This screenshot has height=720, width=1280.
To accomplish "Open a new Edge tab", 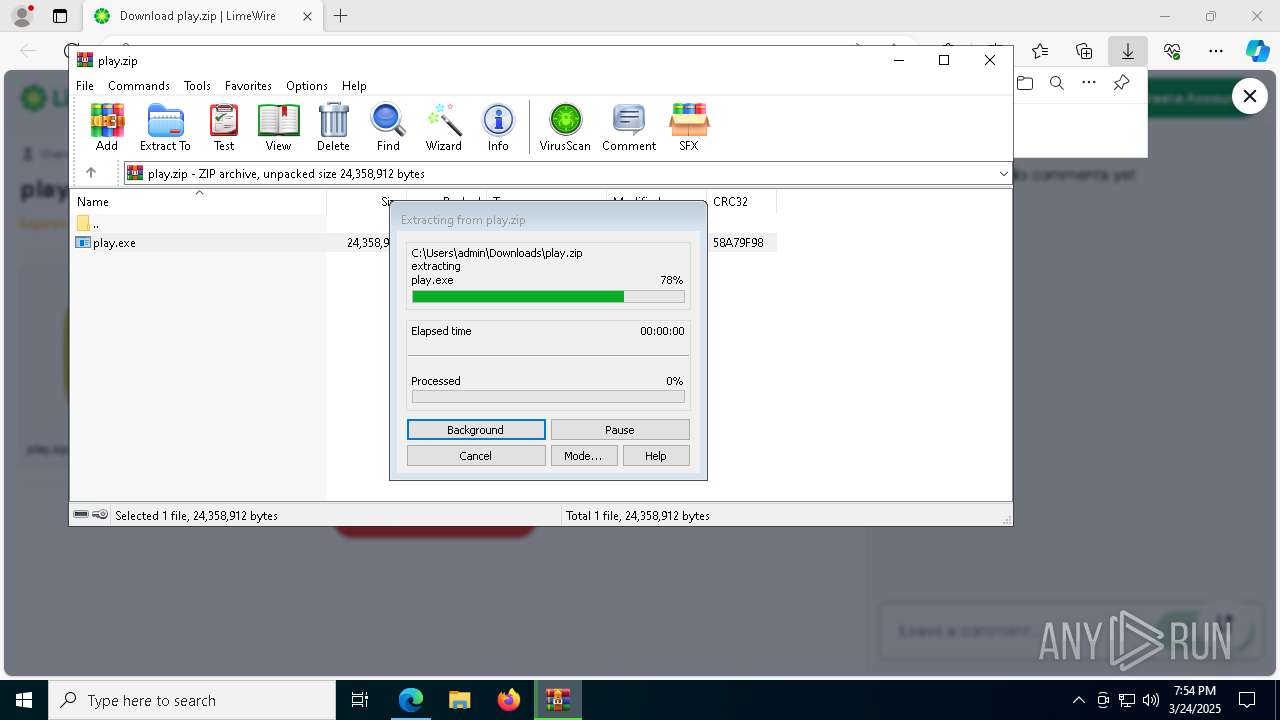I will pos(341,16).
